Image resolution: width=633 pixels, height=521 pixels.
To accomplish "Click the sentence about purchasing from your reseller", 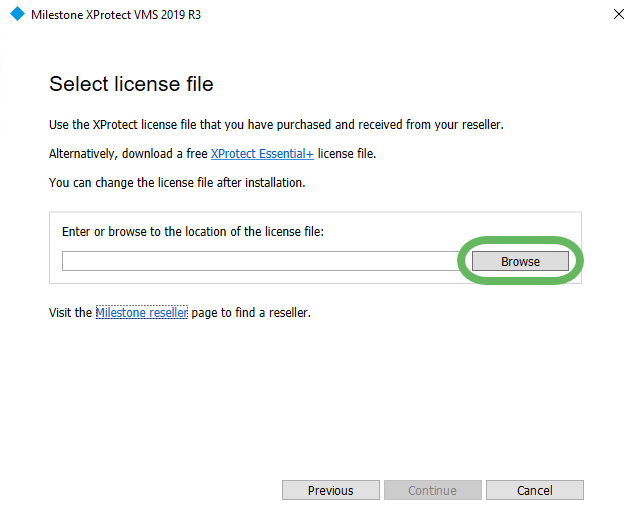I will (276, 125).
